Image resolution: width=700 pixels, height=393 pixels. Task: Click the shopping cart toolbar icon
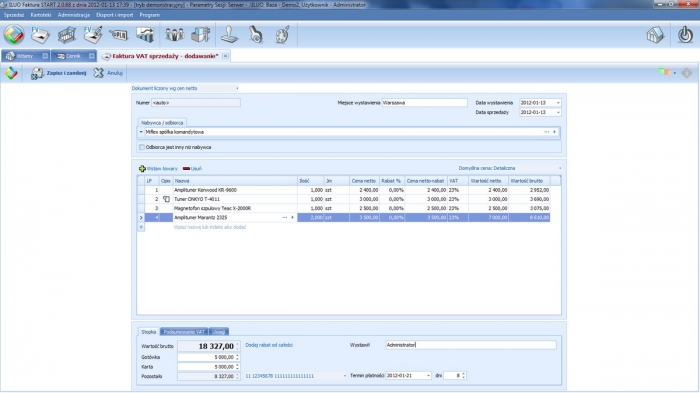point(67,35)
